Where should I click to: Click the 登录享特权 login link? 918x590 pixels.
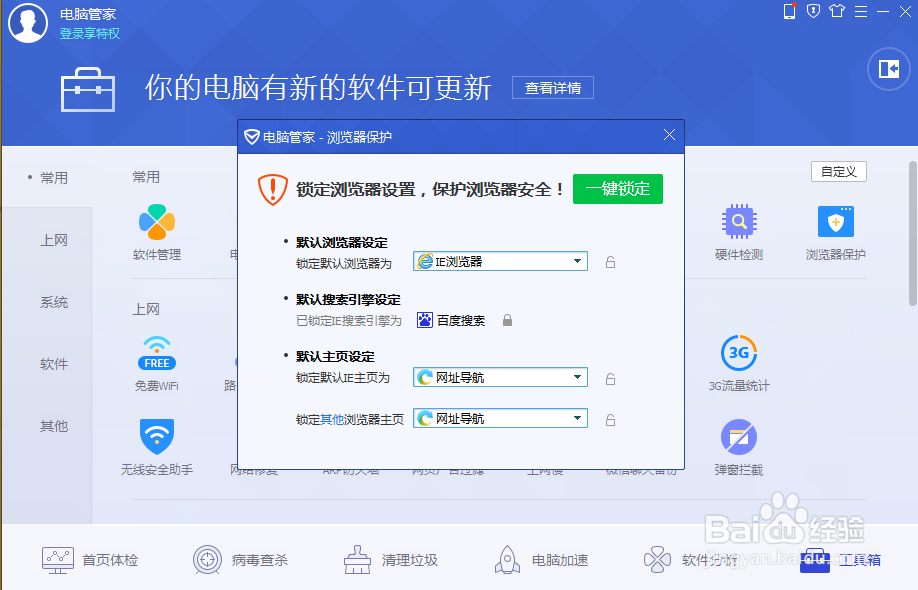tap(90, 33)
